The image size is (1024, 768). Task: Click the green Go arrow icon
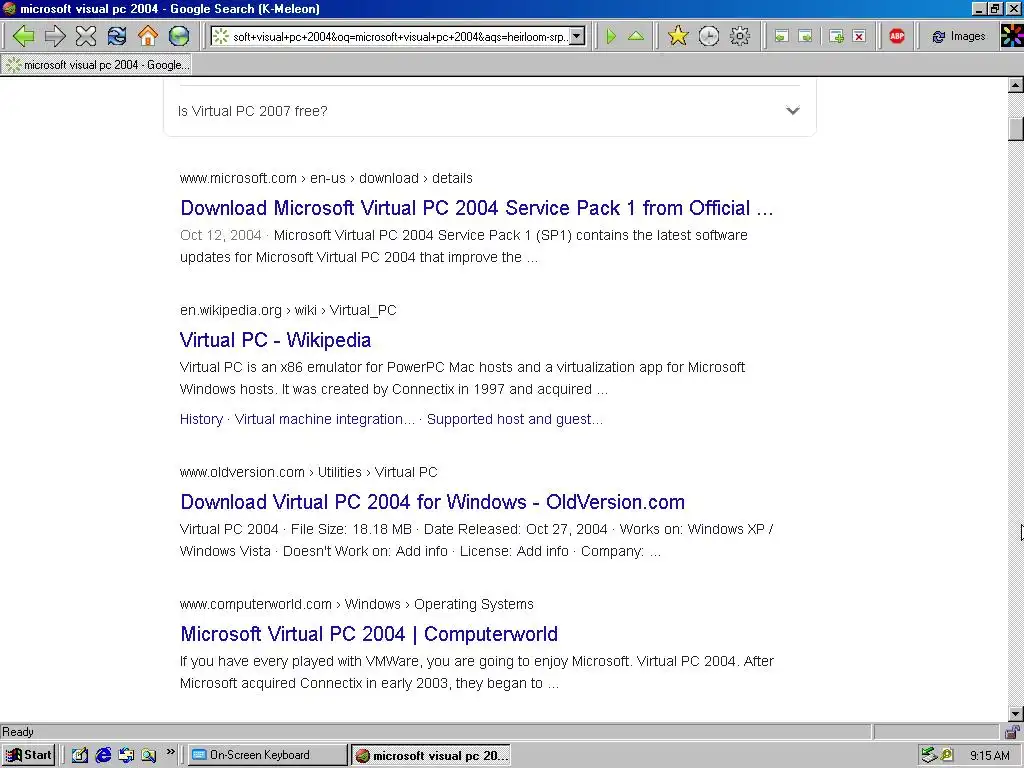pos(611,36)
